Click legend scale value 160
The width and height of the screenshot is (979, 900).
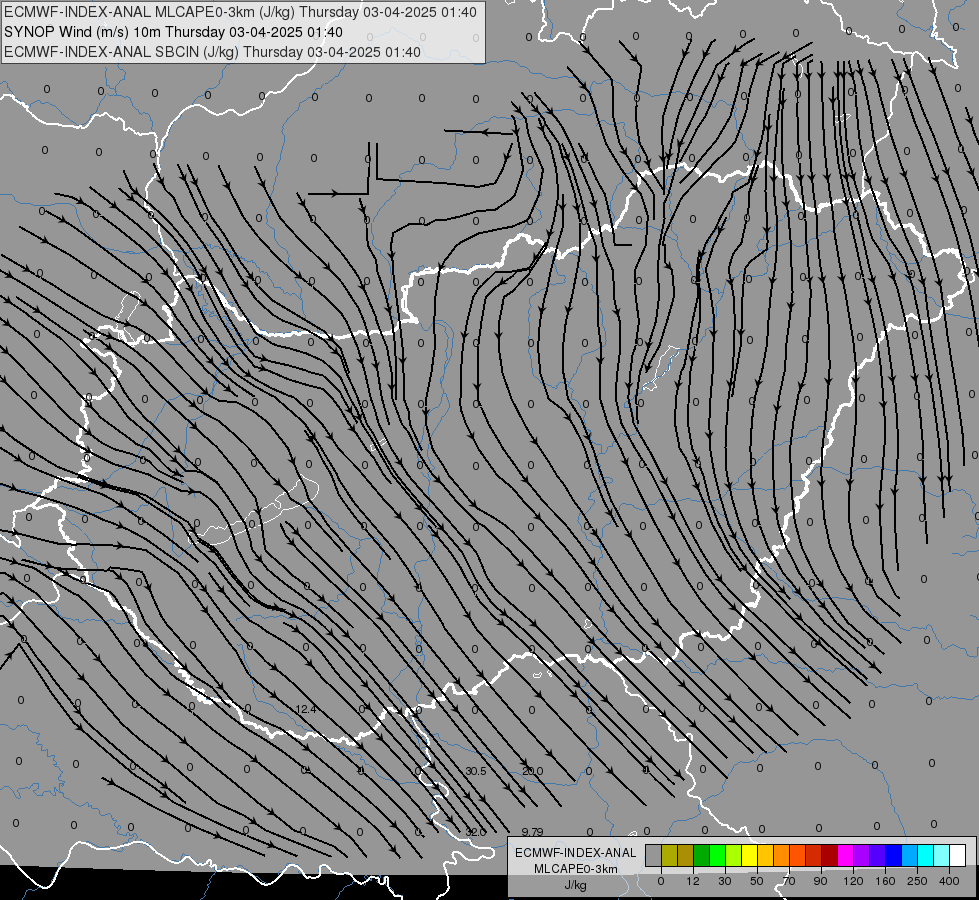(x=885, y=881)
